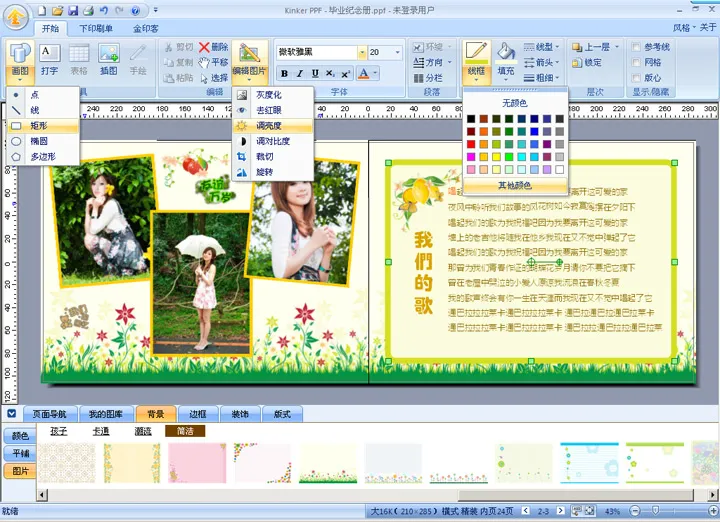Click the 打字 text tool icon
Viewport: 720px width, 522px height.
pos(49,57)
